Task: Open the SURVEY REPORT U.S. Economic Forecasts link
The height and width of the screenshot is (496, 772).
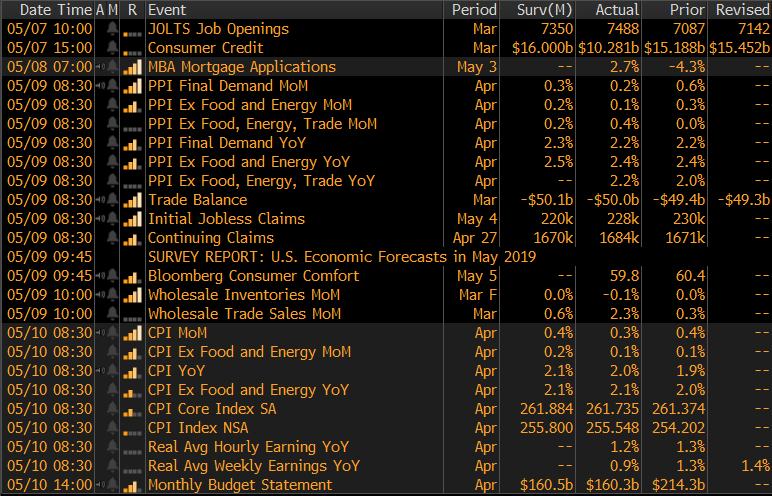Action: pyautogui.click(x=342, y=257)
